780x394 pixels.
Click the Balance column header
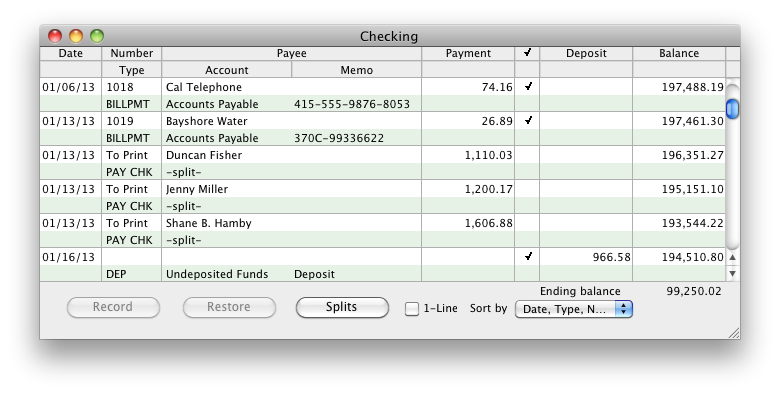pyautogui.click(x=679, y=53)
